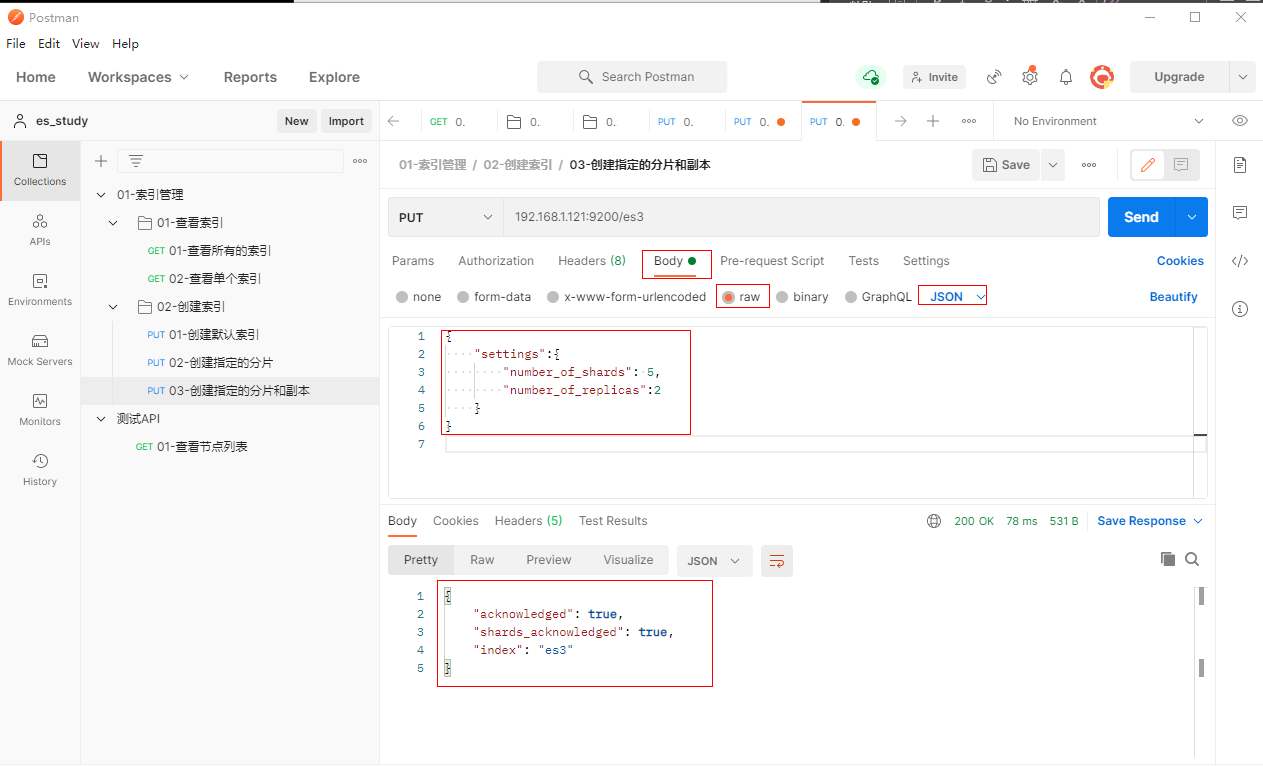The height and width of the screenshot is (766, 1263).
Task: Click the request URL input field
Action: [x=800, y=217]
